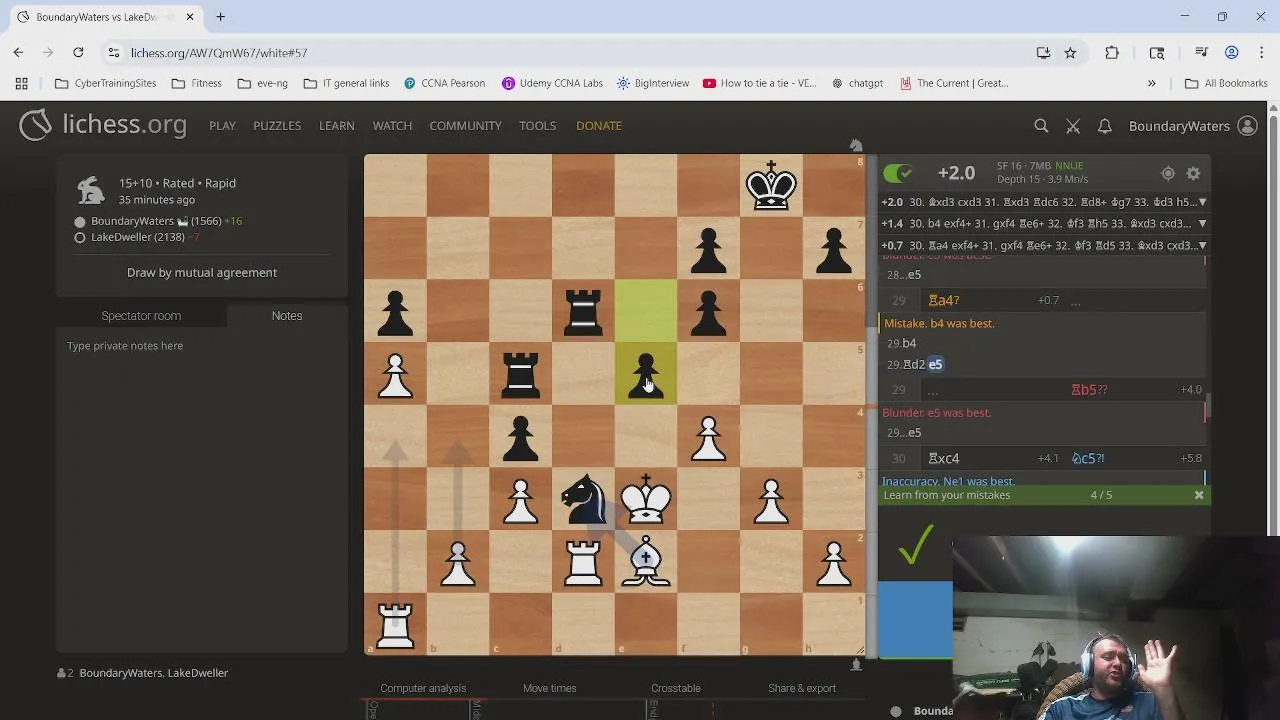
Task: Switch to the Notes tab
Action: [287, 316]
